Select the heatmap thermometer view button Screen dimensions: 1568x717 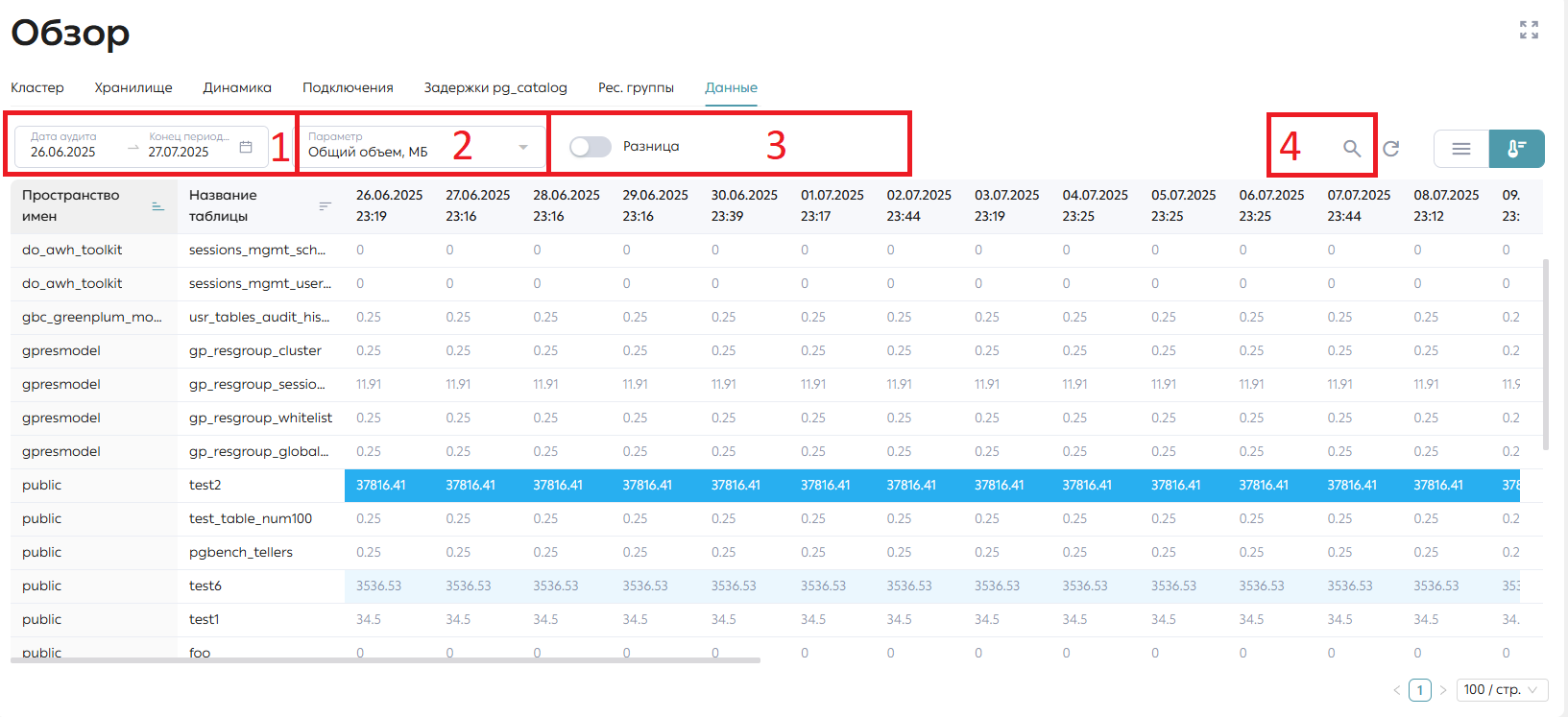(x=1517, y=149)
